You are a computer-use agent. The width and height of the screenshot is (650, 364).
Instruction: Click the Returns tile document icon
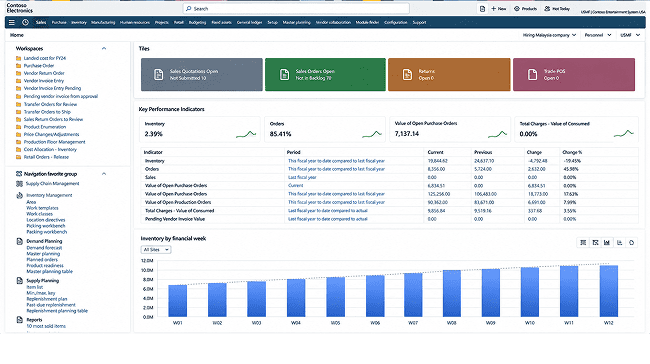point(407,75)
